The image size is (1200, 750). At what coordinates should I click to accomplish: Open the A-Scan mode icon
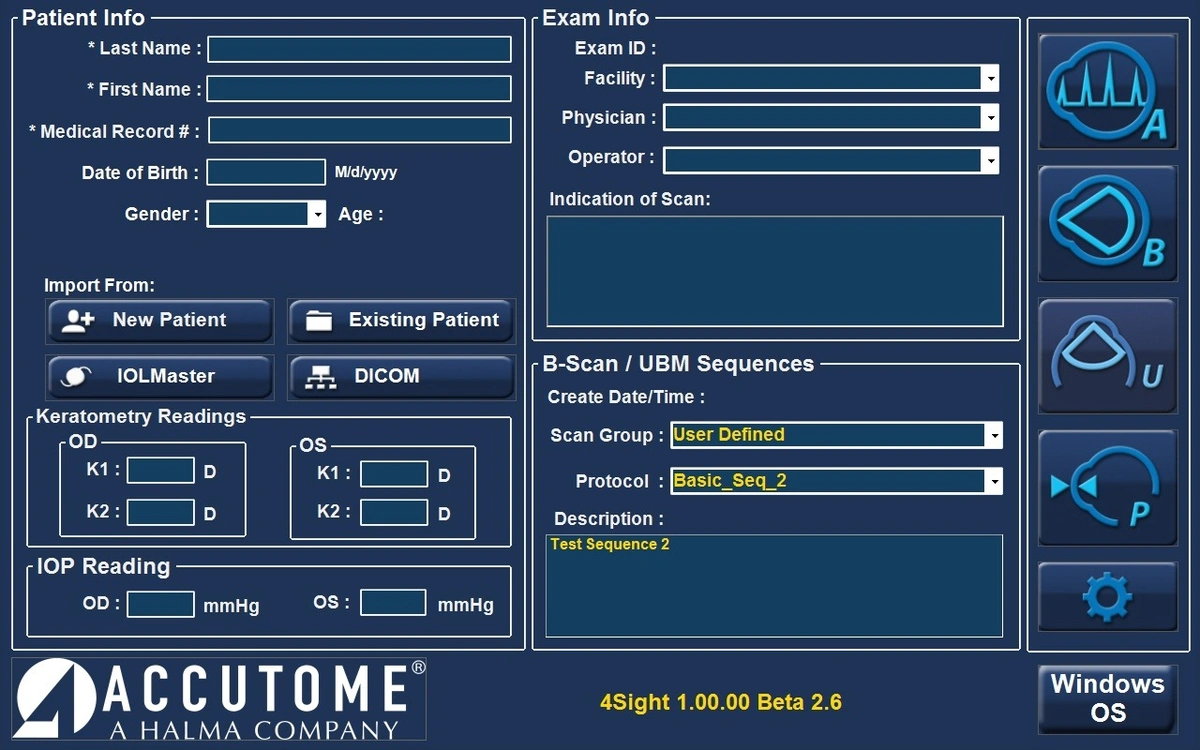point(1107,91)
